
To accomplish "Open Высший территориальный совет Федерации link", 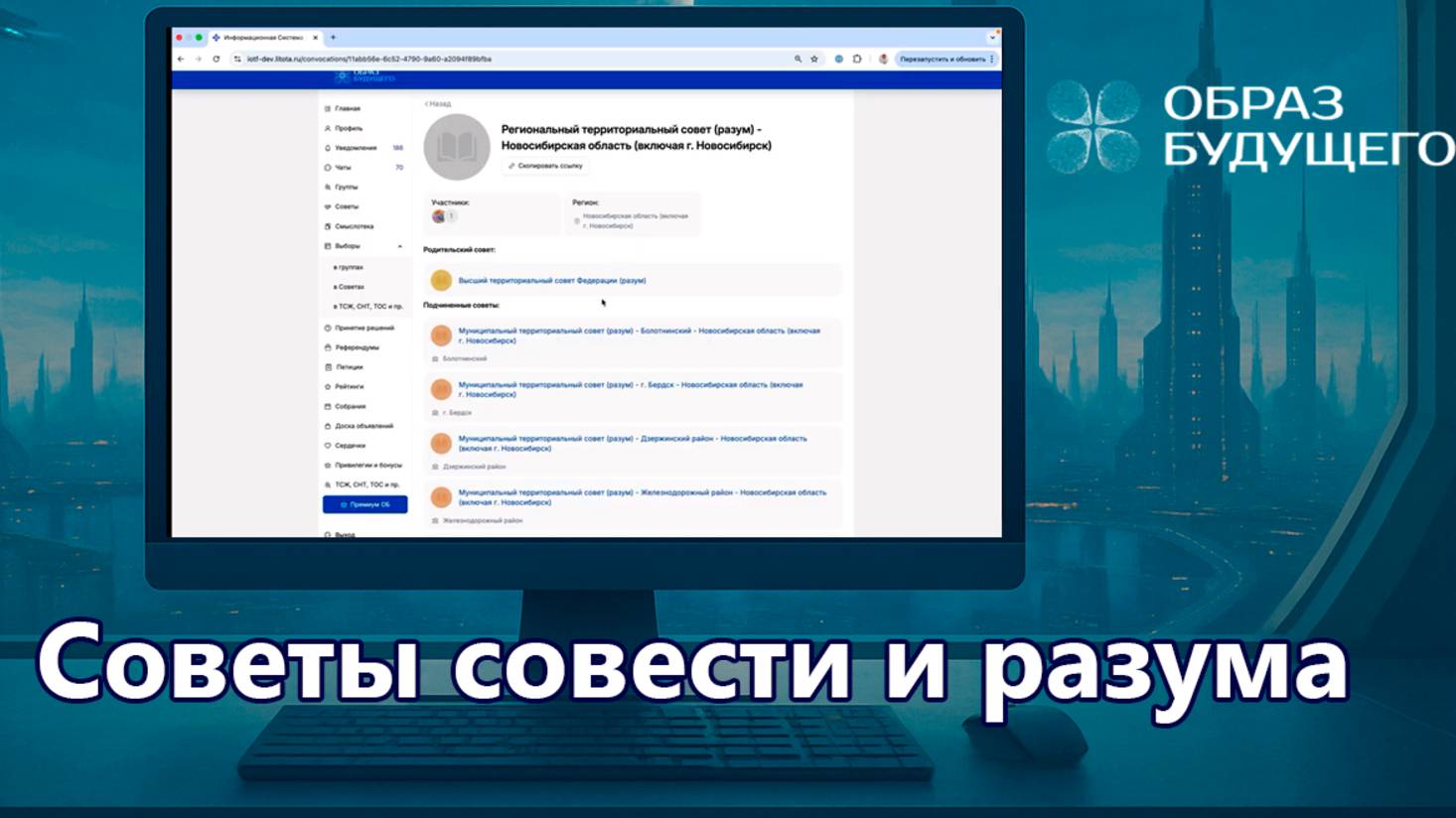I will pyautogui.click(x=551, y=281).
